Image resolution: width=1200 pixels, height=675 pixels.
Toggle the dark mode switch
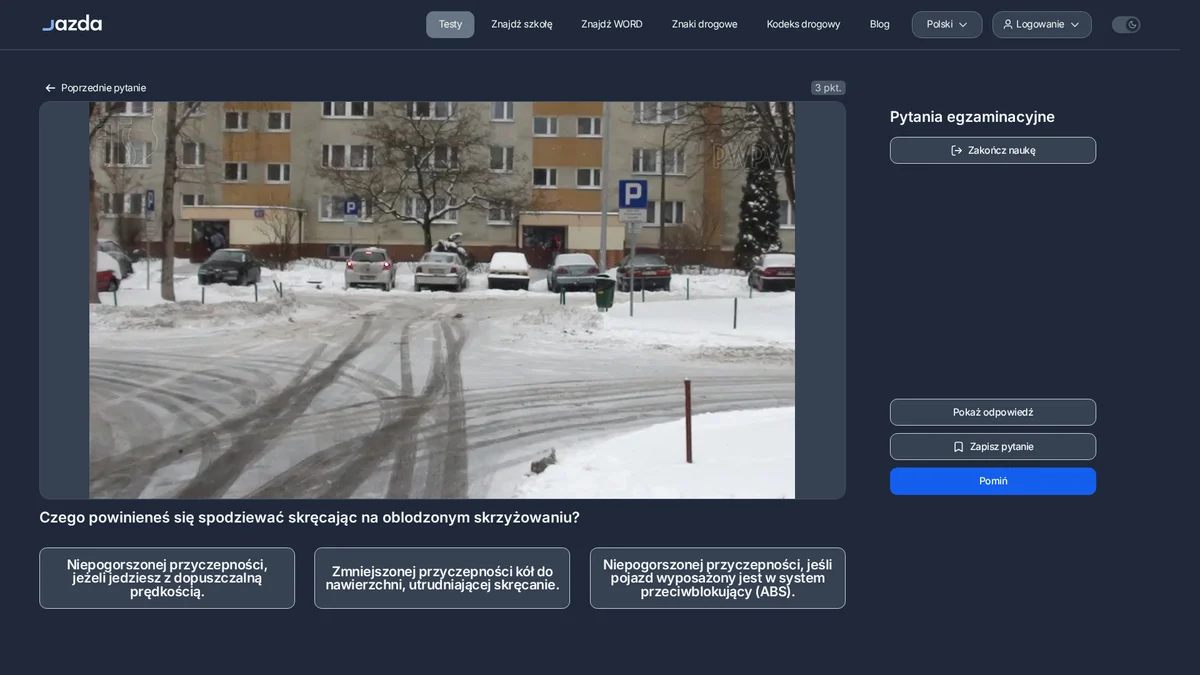(1126, 24)
